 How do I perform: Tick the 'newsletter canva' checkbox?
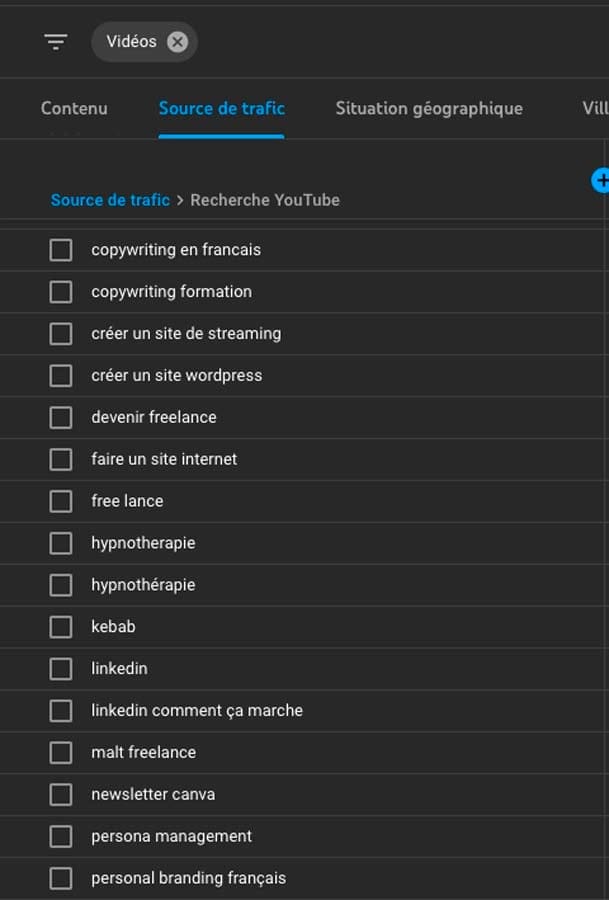[x=61, y=795]
